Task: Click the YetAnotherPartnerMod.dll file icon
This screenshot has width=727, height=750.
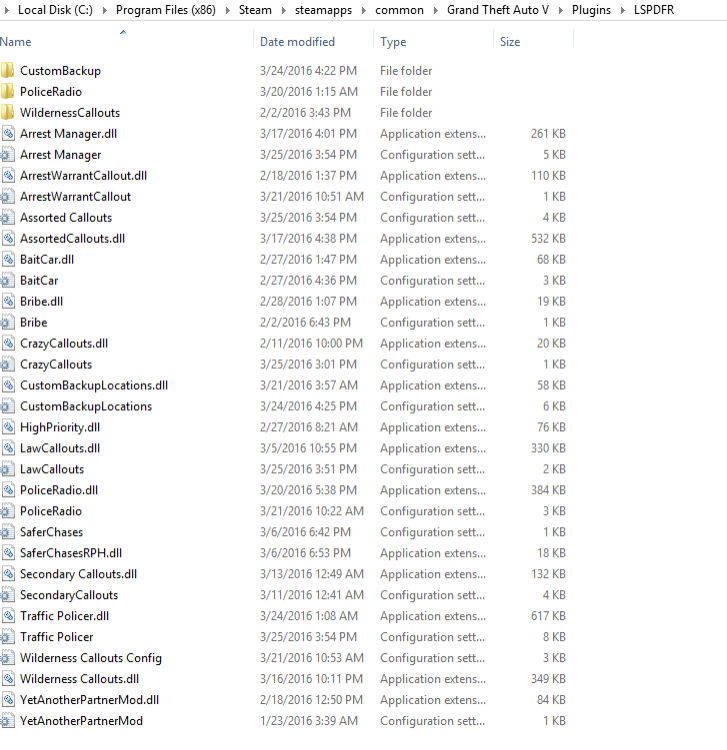Action: [x=8, y=700]
